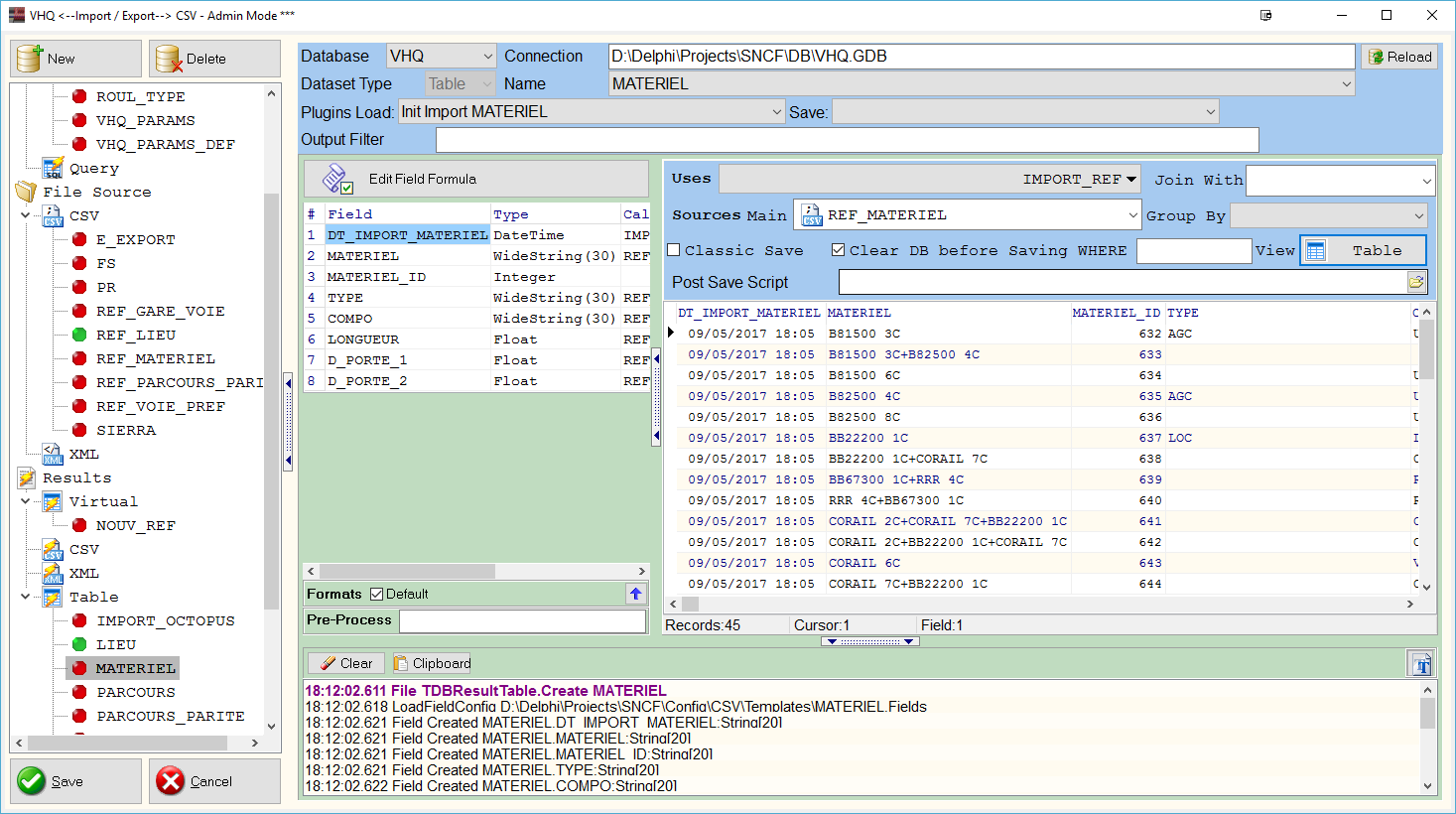Uncheck the Default formats checkbox
Screen dimensions: 1456x814
click(x=376, y=595)
